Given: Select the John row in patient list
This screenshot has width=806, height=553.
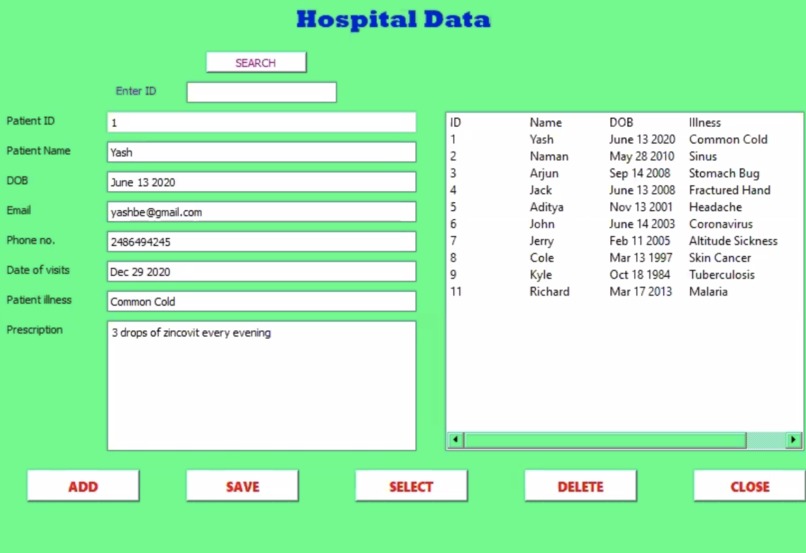Looking at the screenshot, I should [x=624, y=224].
